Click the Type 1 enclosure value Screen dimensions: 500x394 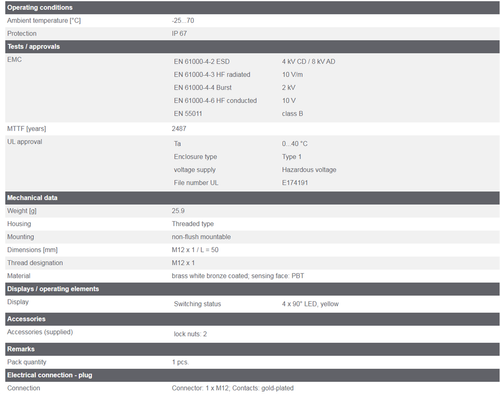coord(292,157)
